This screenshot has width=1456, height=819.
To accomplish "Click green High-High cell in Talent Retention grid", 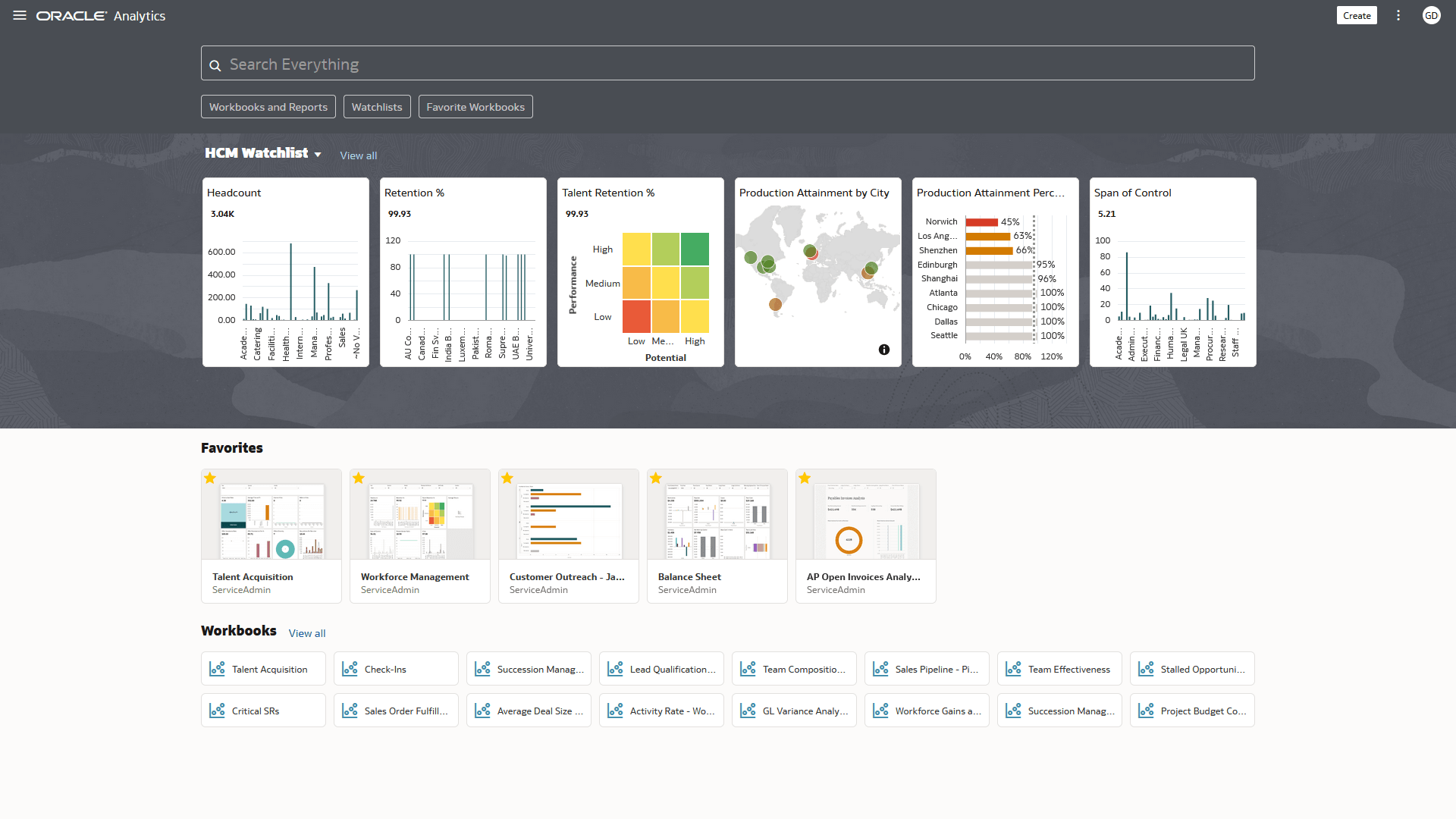I will click(x=695, y=249).
